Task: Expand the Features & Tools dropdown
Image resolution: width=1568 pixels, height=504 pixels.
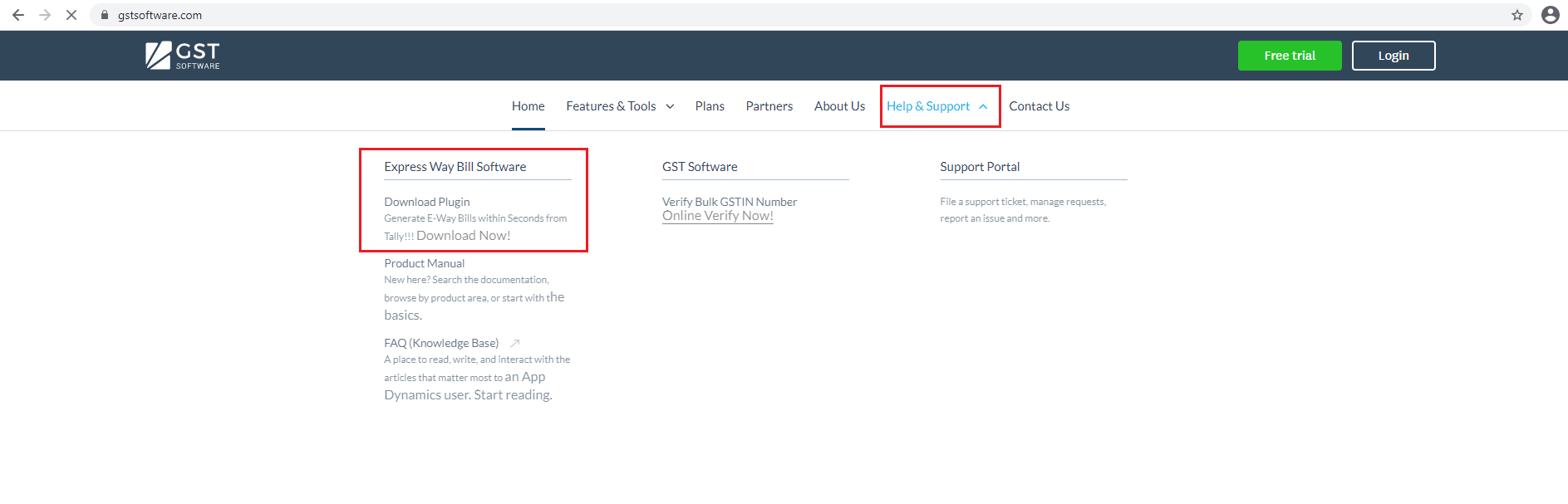Action: pyautogui.click(x=620, y=106)
